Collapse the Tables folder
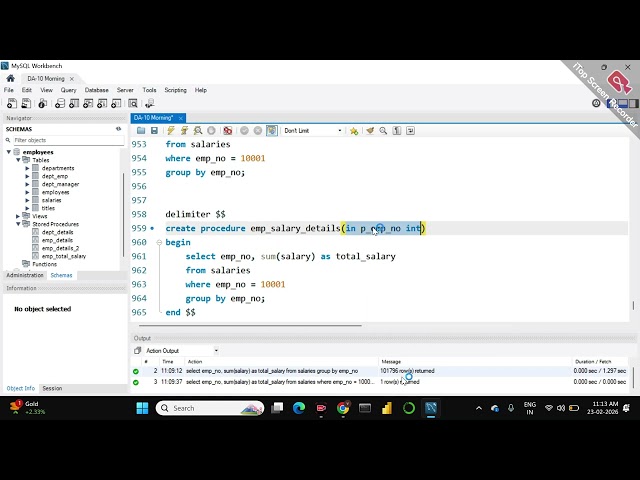The height and width of the screenshot is (480, 640). click(x=18, y=160)
